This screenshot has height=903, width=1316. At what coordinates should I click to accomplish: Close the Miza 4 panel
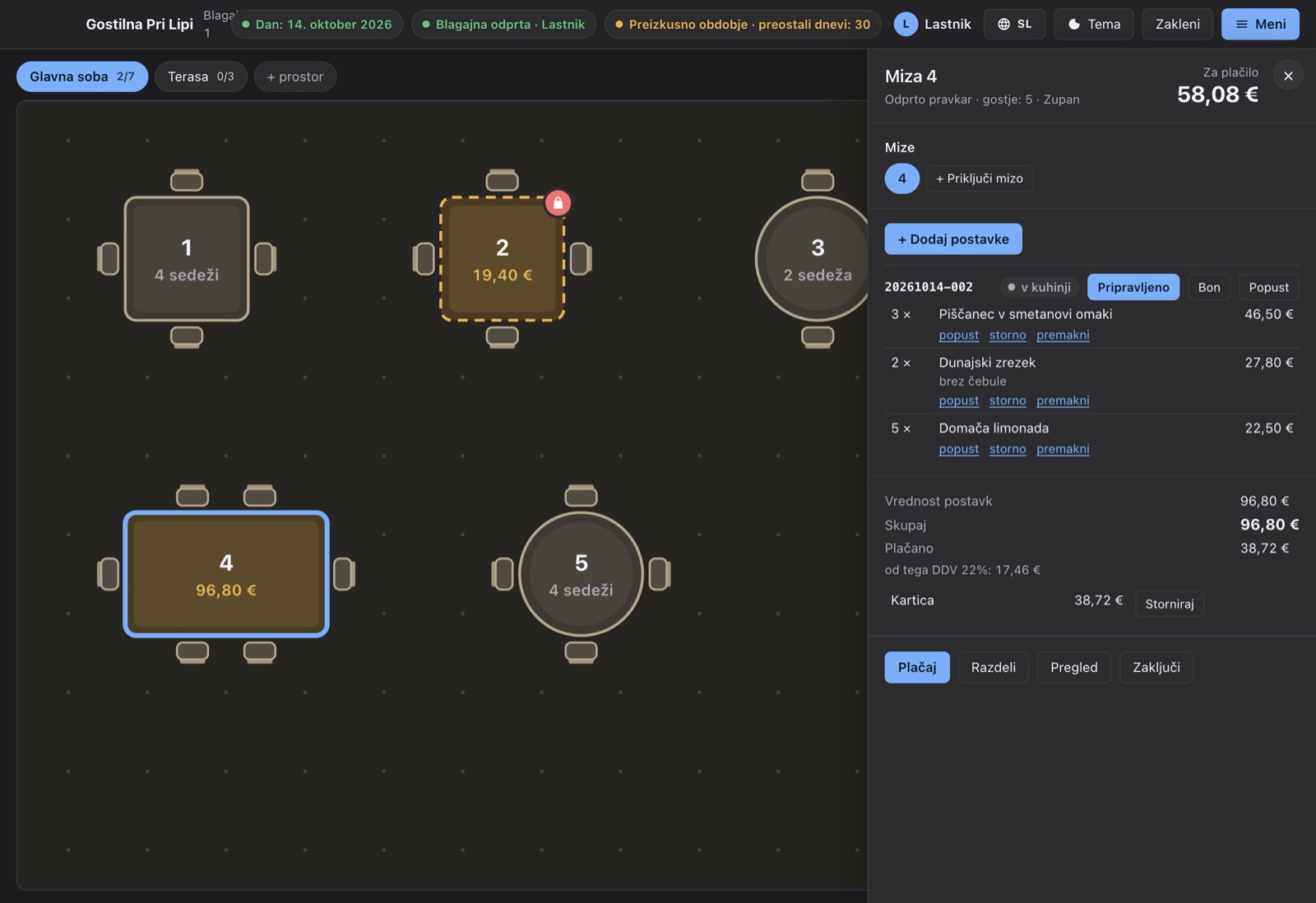tap(1288, 76)
